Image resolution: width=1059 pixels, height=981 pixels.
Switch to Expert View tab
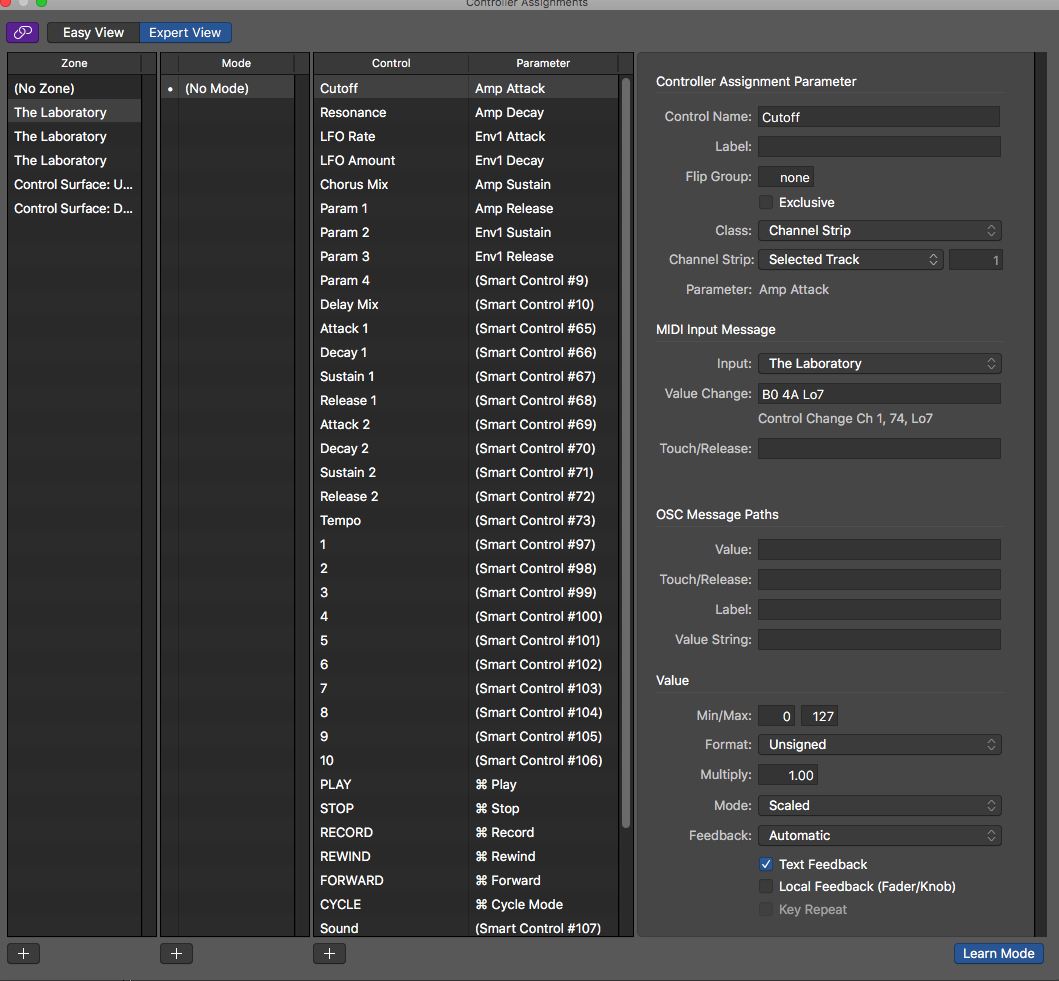pyautogui.click(x=185, y=33)
